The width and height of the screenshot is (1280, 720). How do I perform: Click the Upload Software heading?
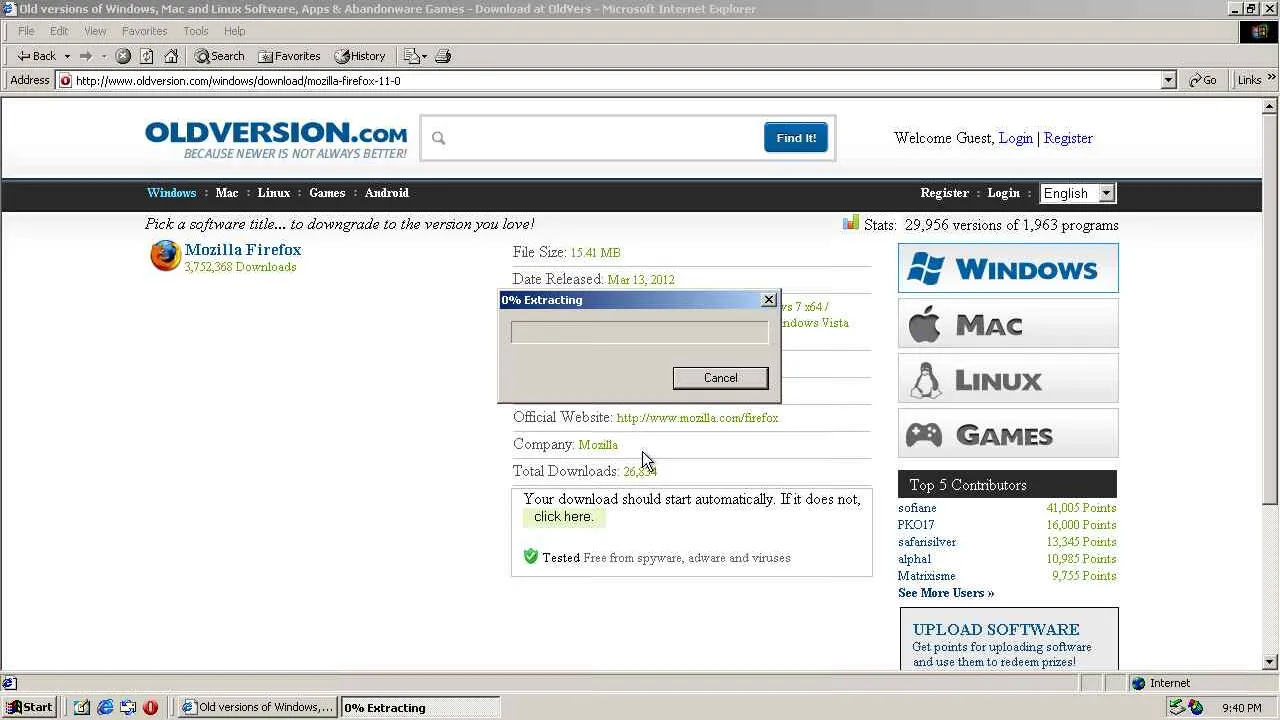click(996, 630)
